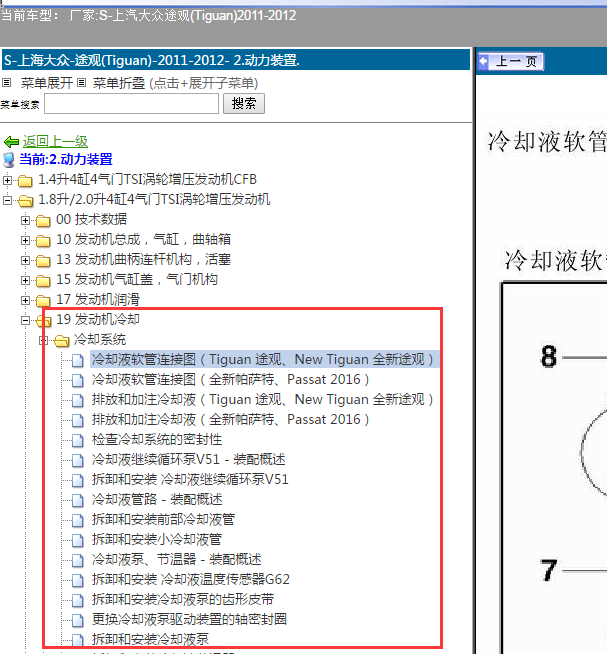607x654 pixels.
Task: Click page icon of 更换冷却液泵驱动装置的轴密封圈
Action: click(x=78, y=621)
